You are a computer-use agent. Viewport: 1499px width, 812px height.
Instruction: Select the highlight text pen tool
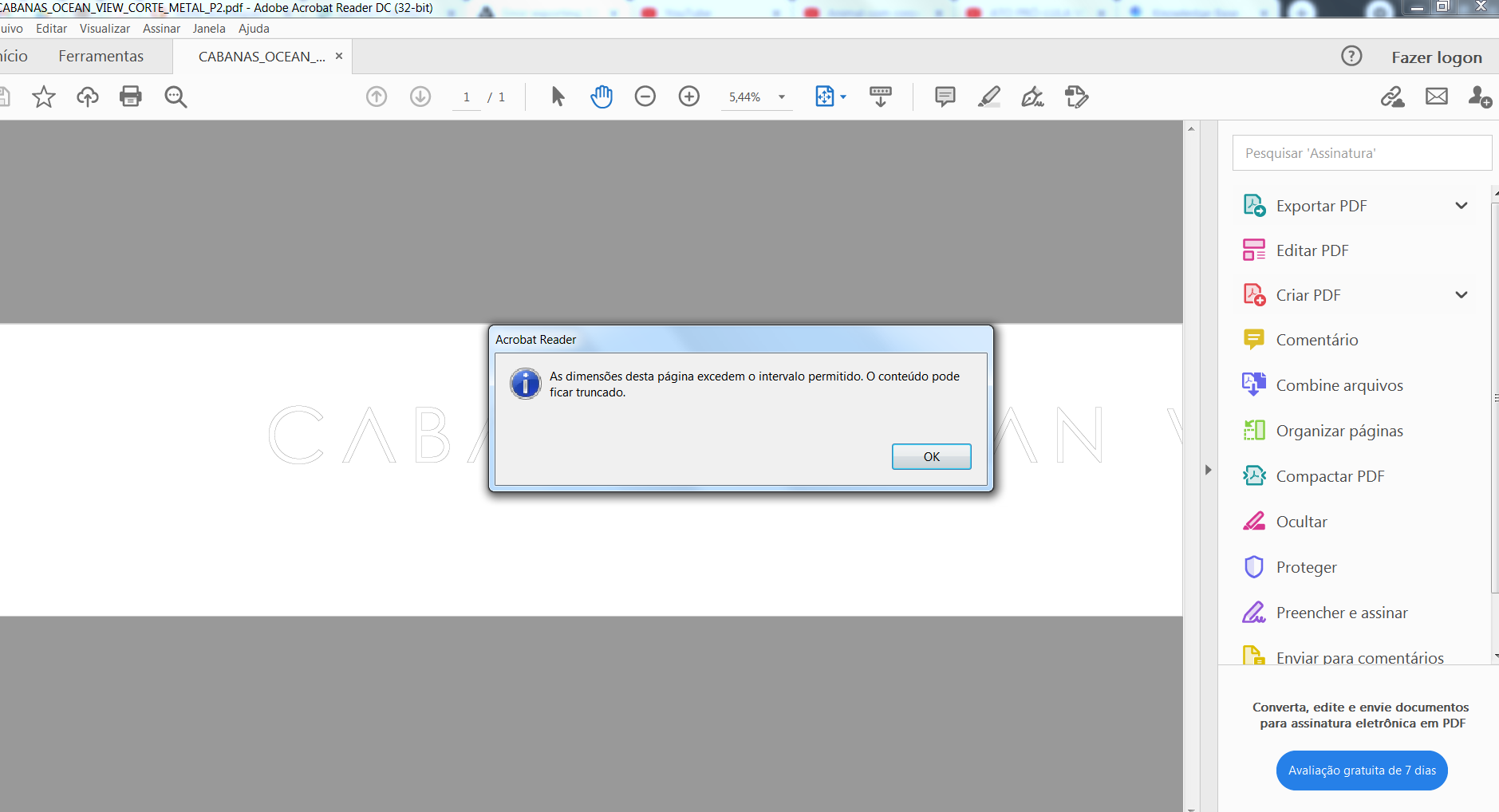pyautogui.click(x=989, y=97)
